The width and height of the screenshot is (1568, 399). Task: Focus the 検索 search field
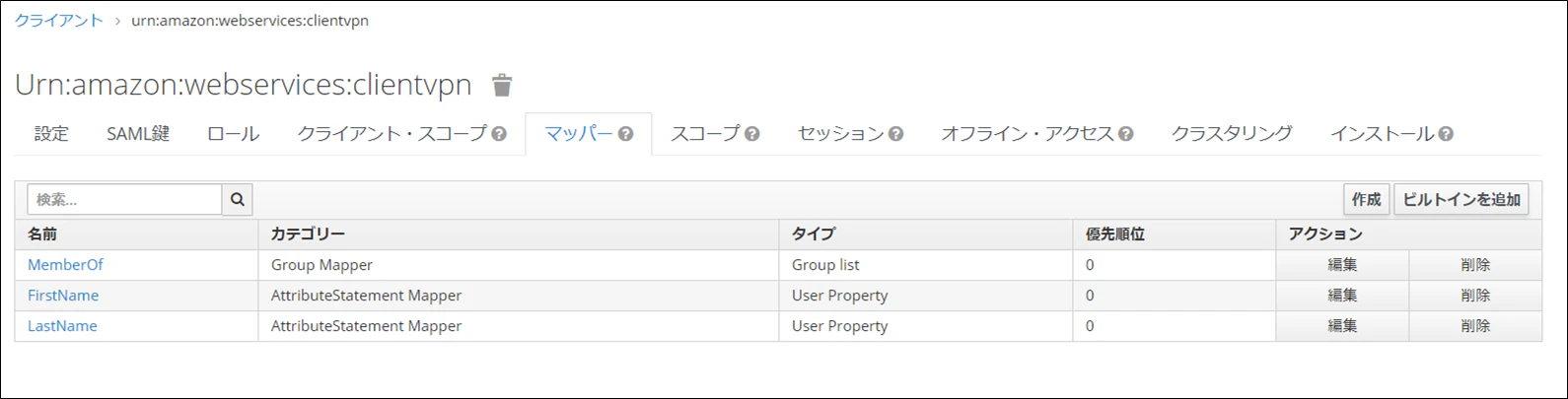(x=124, y=199)
